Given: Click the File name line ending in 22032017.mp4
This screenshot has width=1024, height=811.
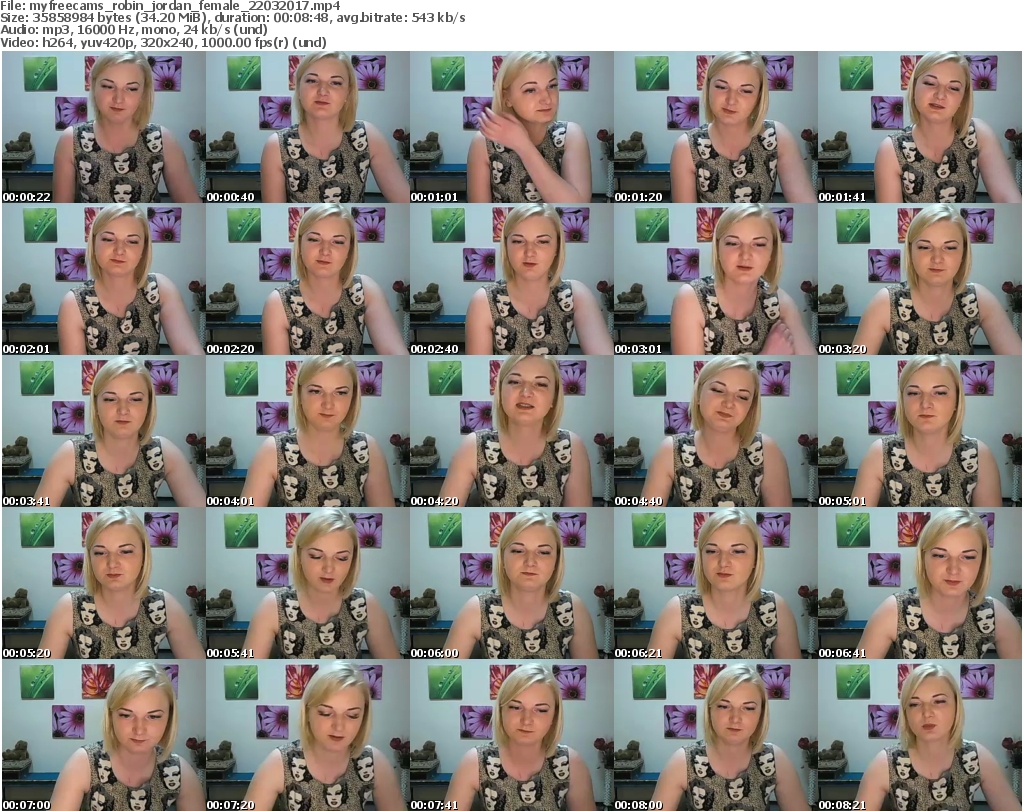Looking at the screenshot, I should coord(170,6).
